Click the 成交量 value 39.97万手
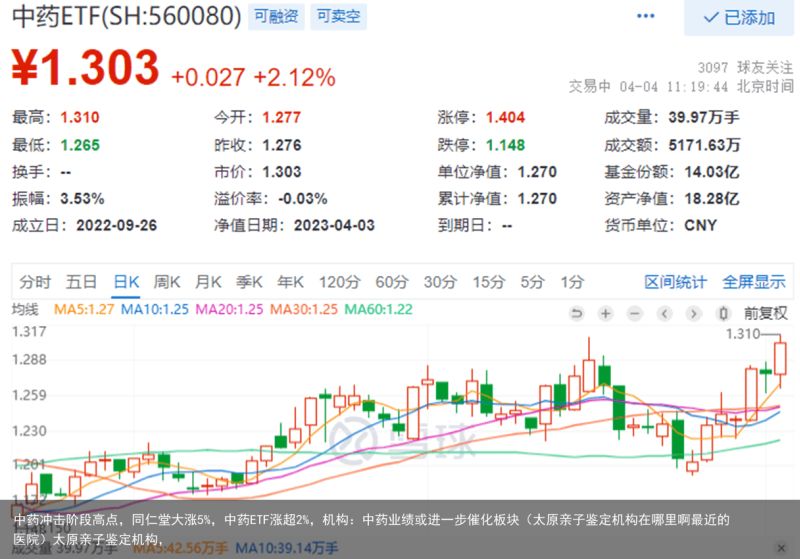This screenshot has height=559, width=800. point(704,117)
